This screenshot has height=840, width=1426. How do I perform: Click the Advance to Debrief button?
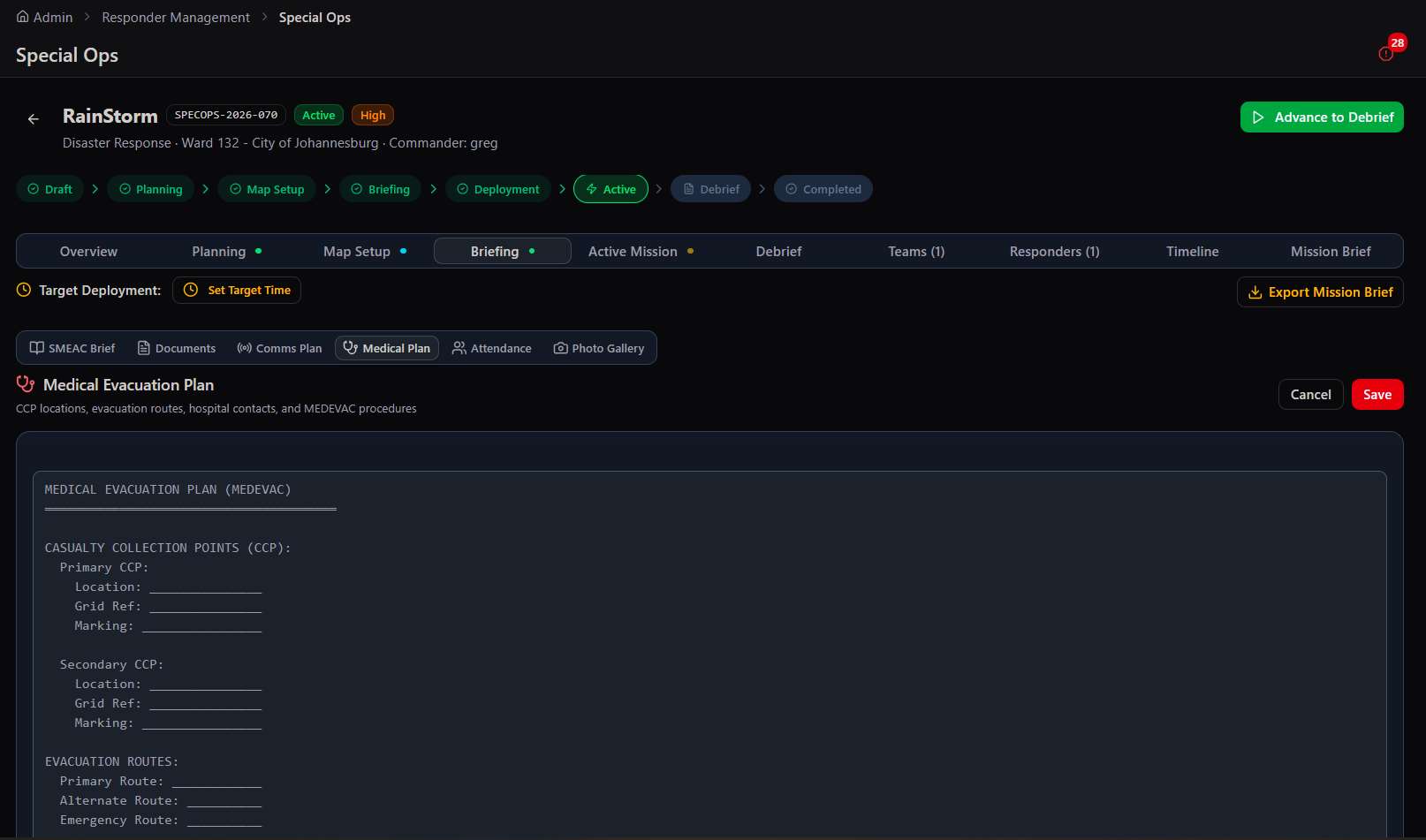pyautogui.click(x=1322, y=117)
